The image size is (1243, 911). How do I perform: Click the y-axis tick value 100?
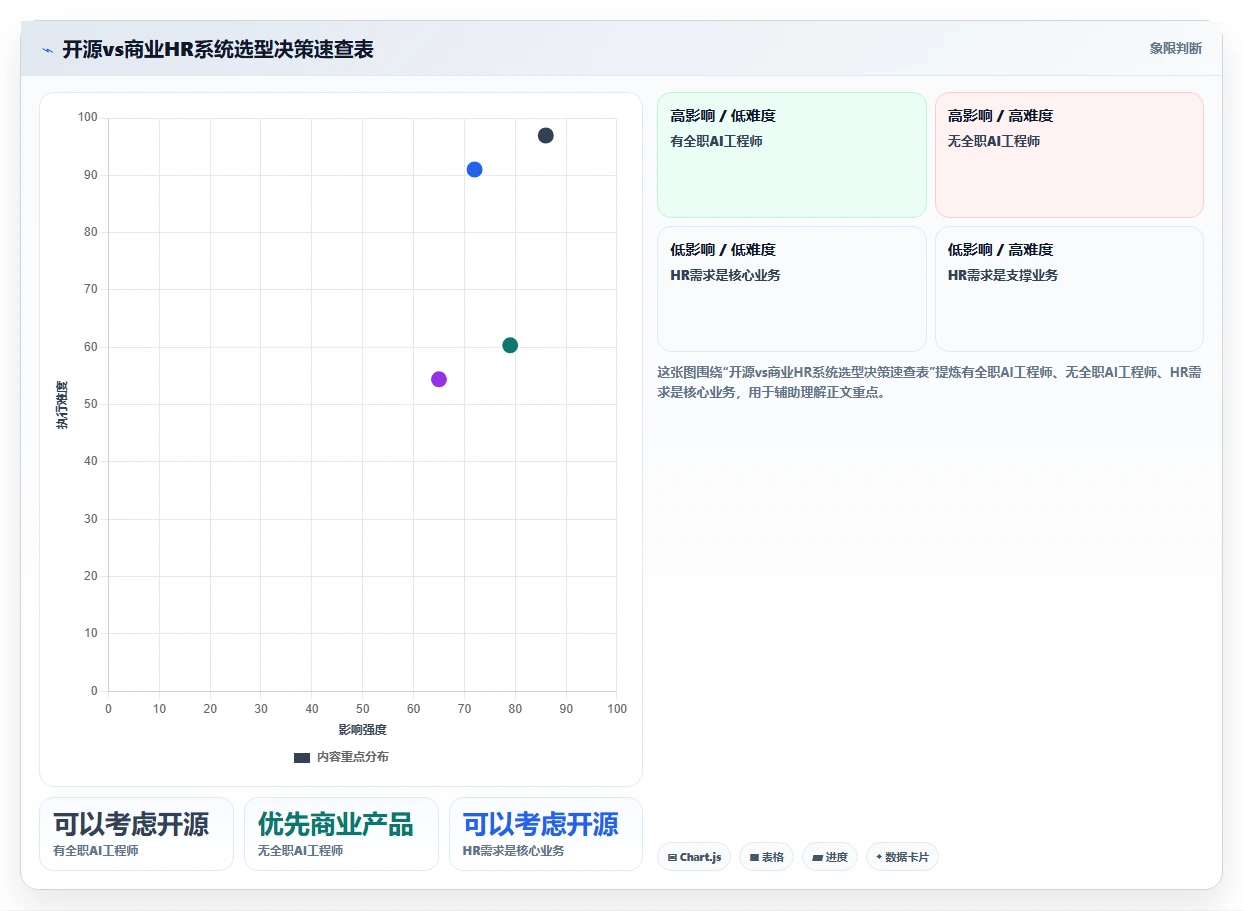88,118
